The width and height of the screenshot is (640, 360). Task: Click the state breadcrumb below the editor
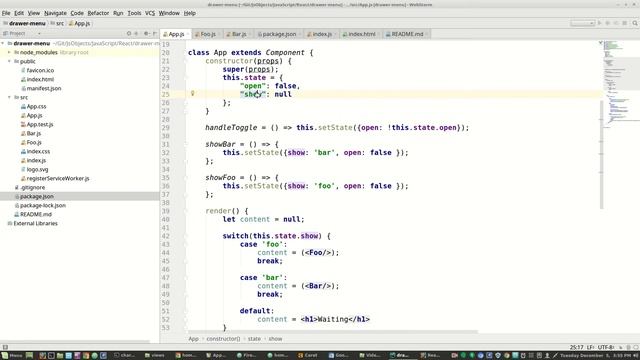tap(254, 339)
